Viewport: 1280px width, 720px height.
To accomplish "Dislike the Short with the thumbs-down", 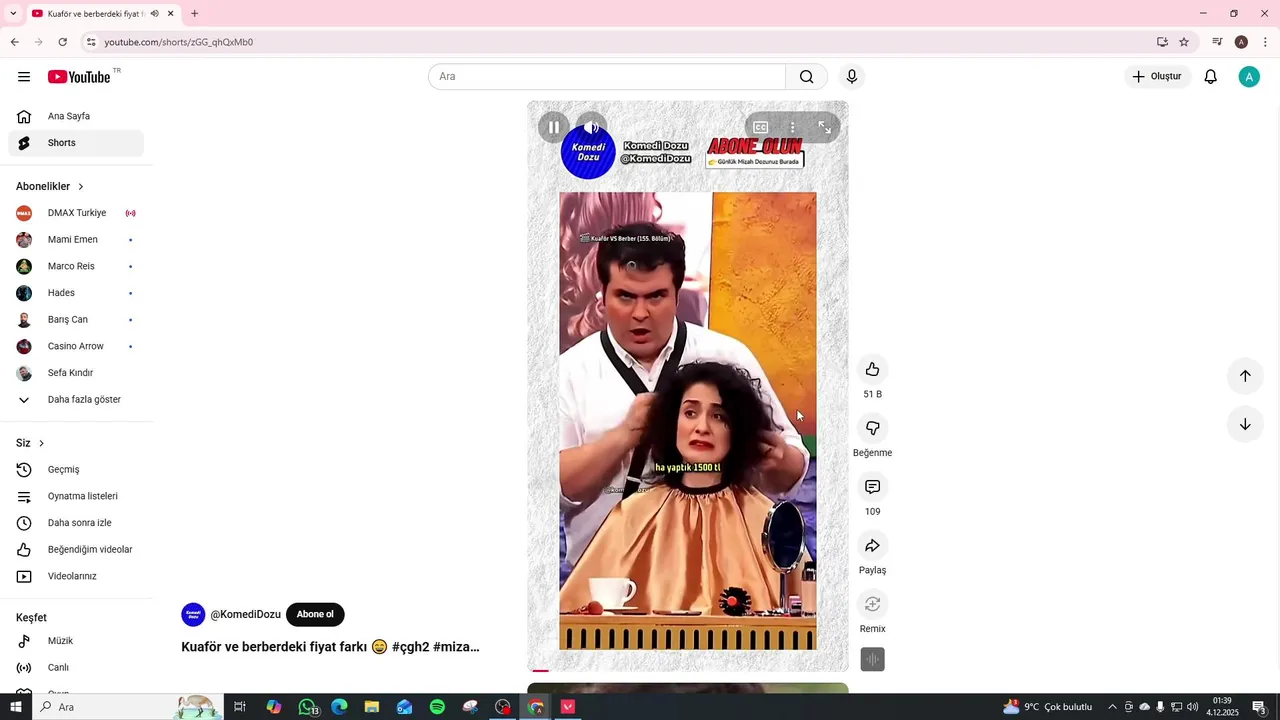I will click(x=872, y=428).
